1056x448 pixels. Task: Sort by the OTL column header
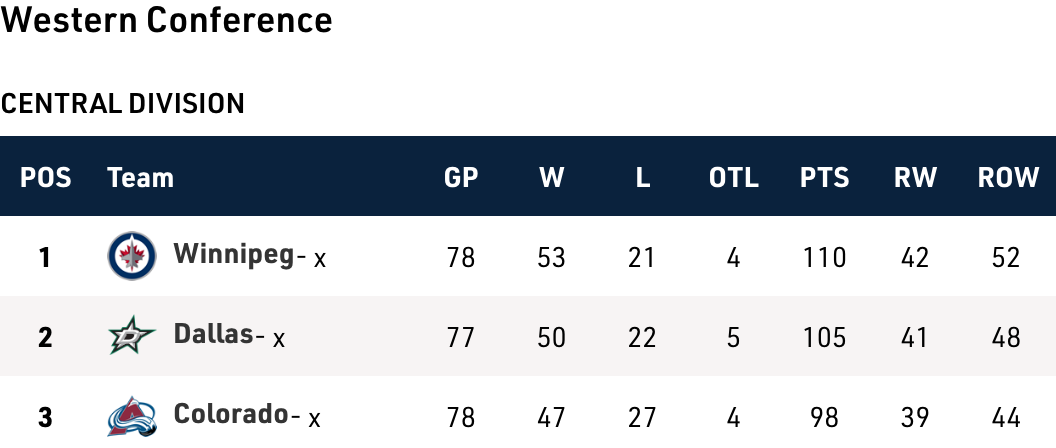734,178
